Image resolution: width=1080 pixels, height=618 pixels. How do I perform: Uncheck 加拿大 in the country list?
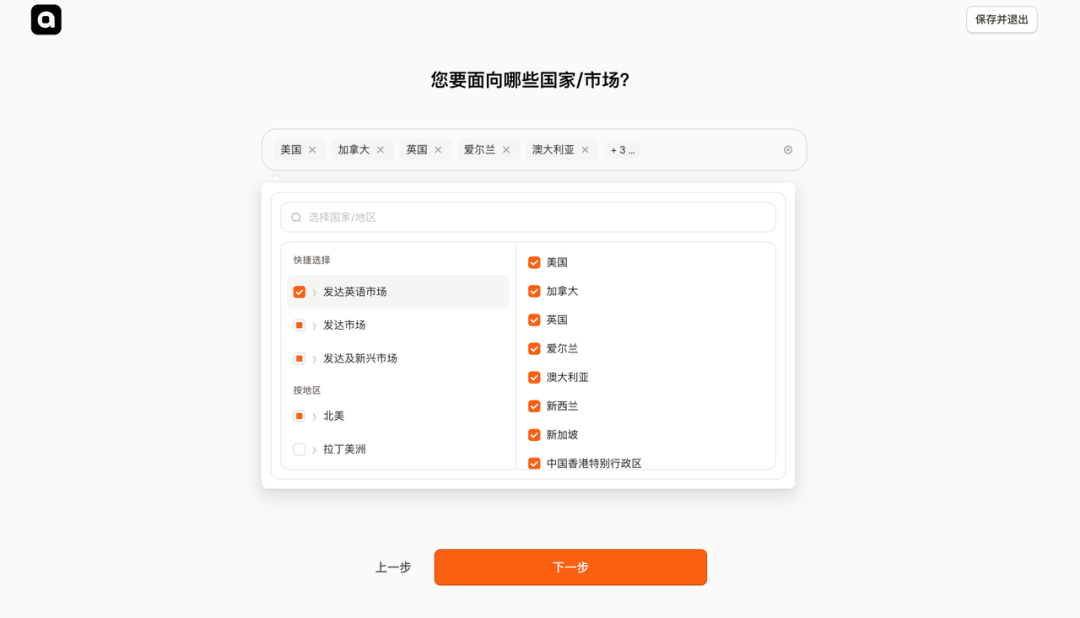(534, 291)
